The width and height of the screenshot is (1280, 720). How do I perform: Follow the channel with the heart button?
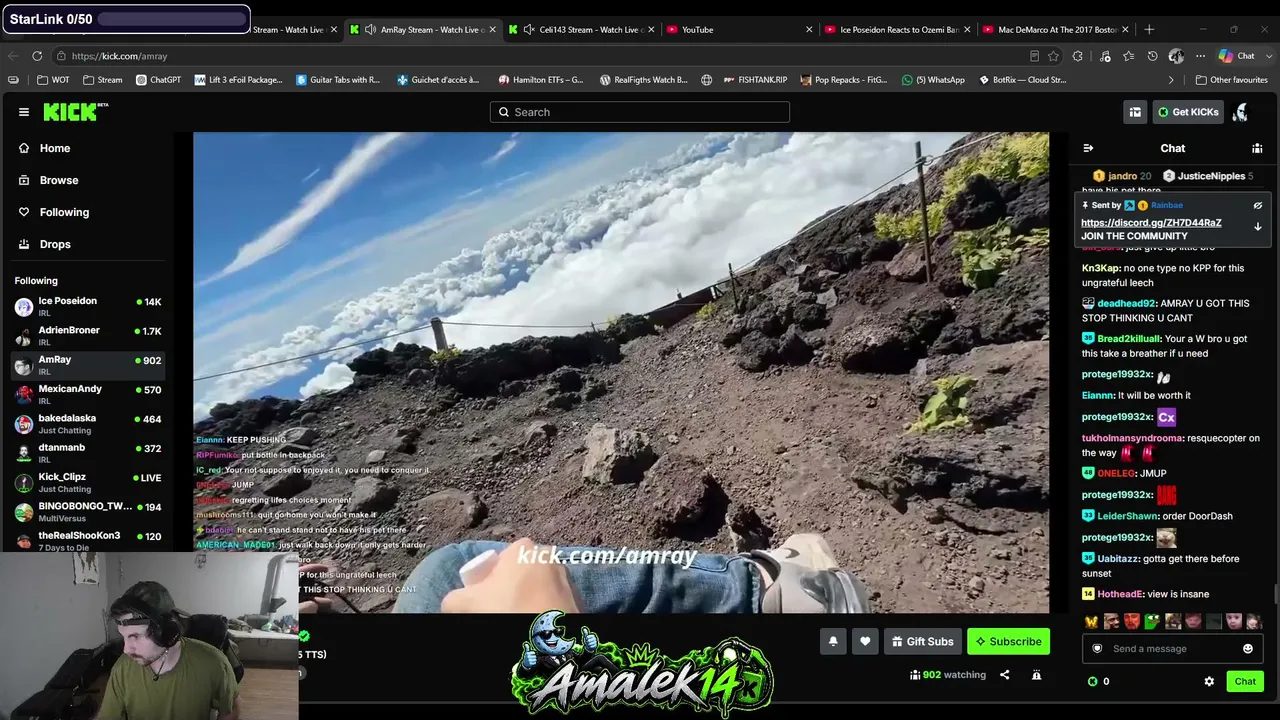tap(865, 641)
